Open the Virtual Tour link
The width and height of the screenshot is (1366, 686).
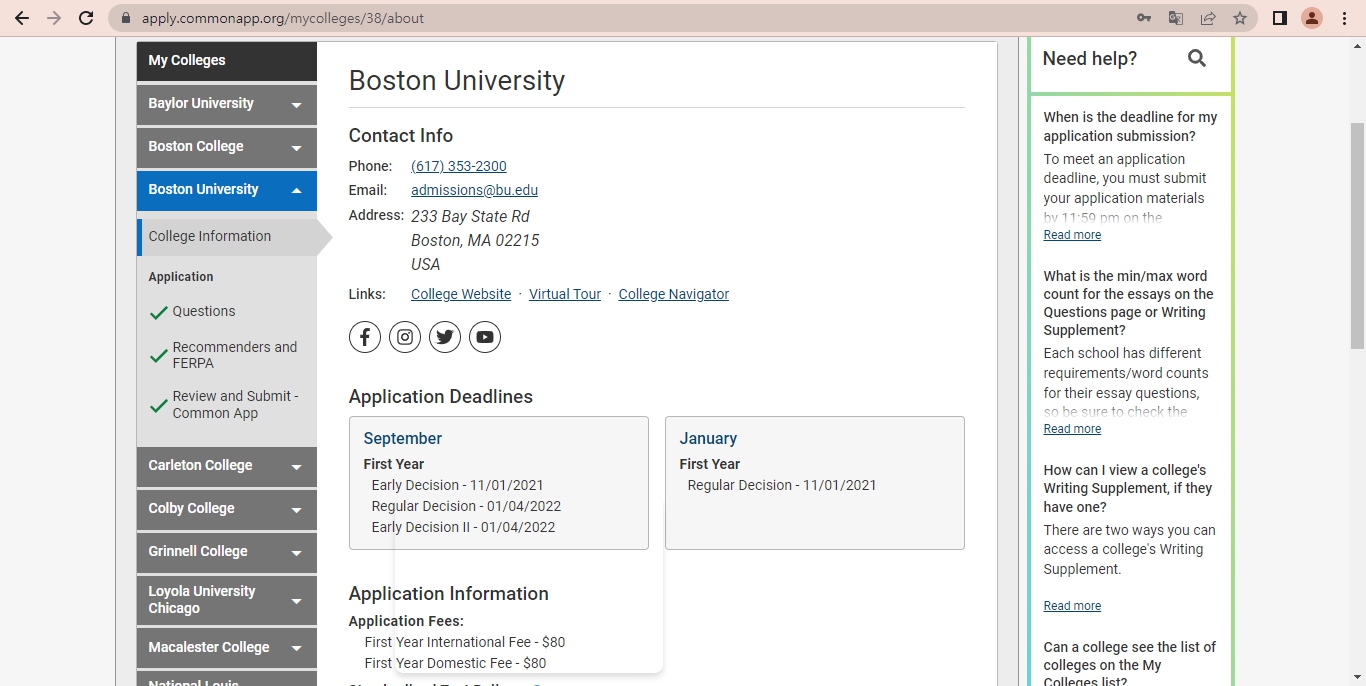point(565,294)
